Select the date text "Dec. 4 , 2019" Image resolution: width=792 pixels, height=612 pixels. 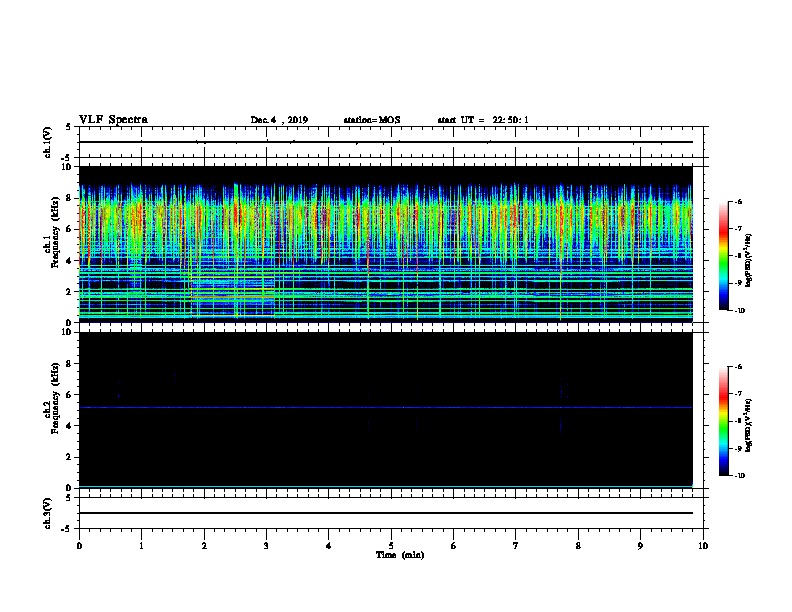click(x=279, y=120)
